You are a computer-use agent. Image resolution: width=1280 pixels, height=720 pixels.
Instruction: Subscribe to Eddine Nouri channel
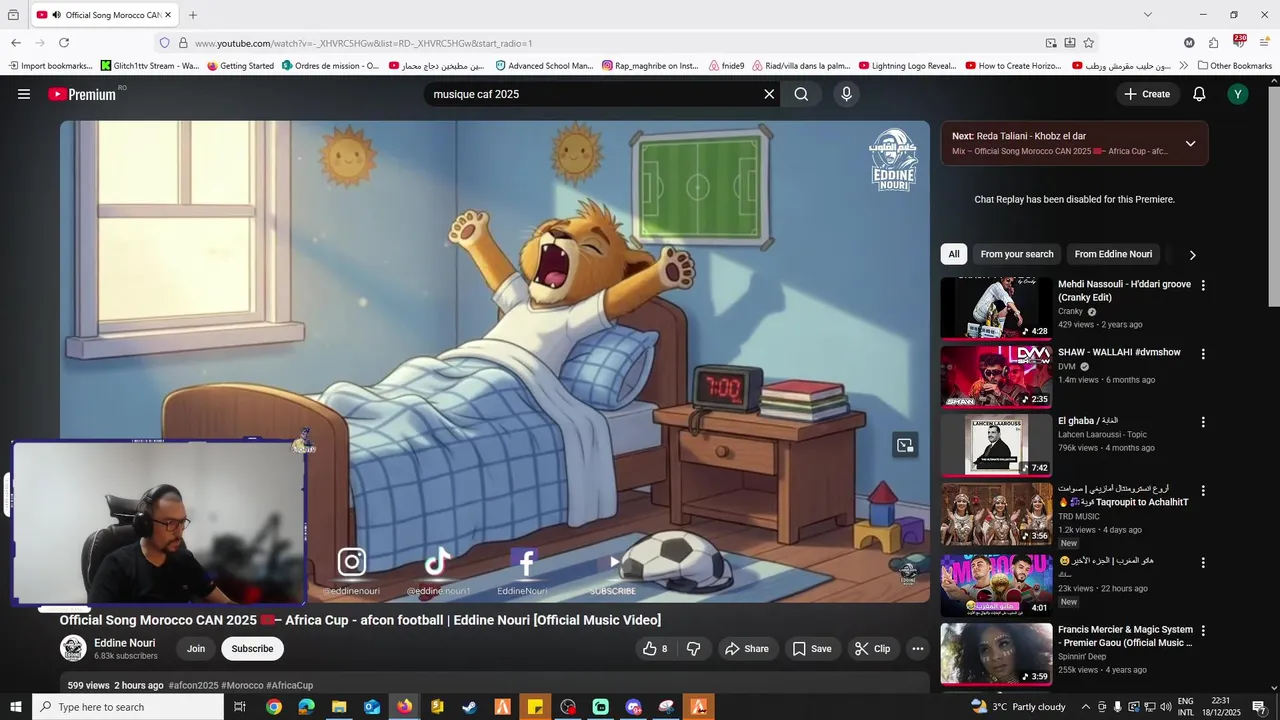point(252,649)
